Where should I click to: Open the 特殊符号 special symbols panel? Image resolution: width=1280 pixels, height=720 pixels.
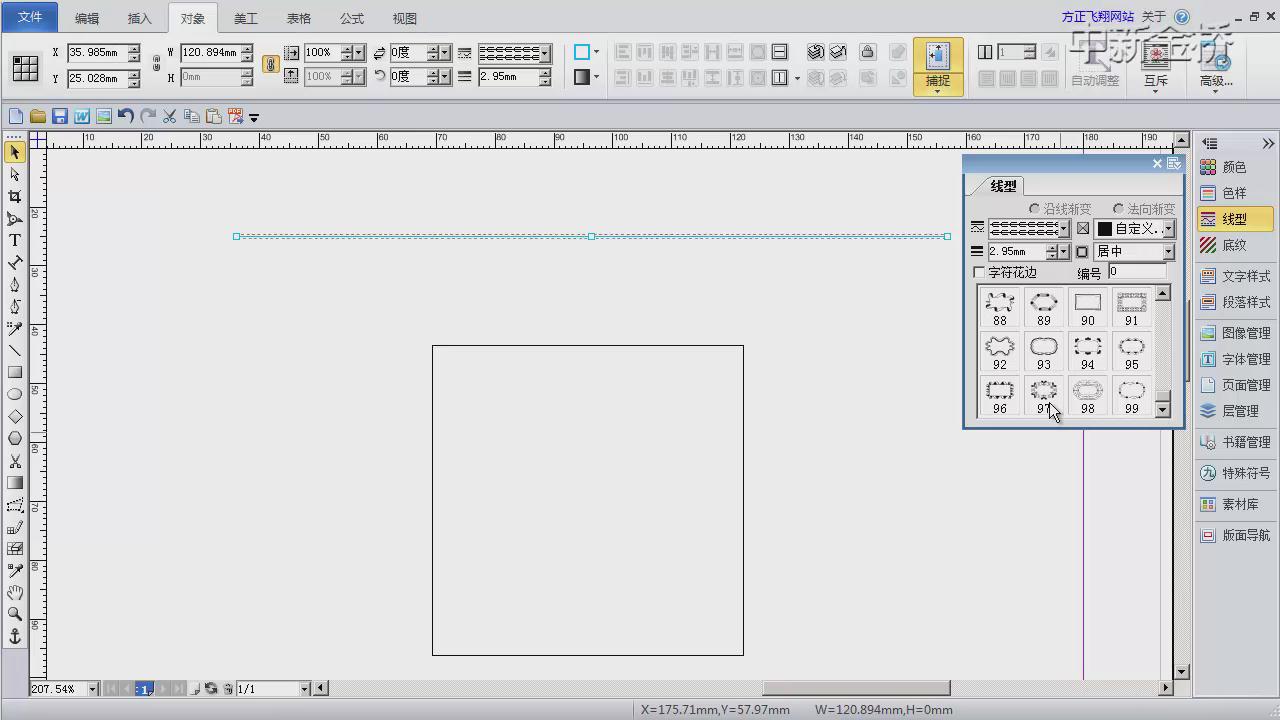1235,473
